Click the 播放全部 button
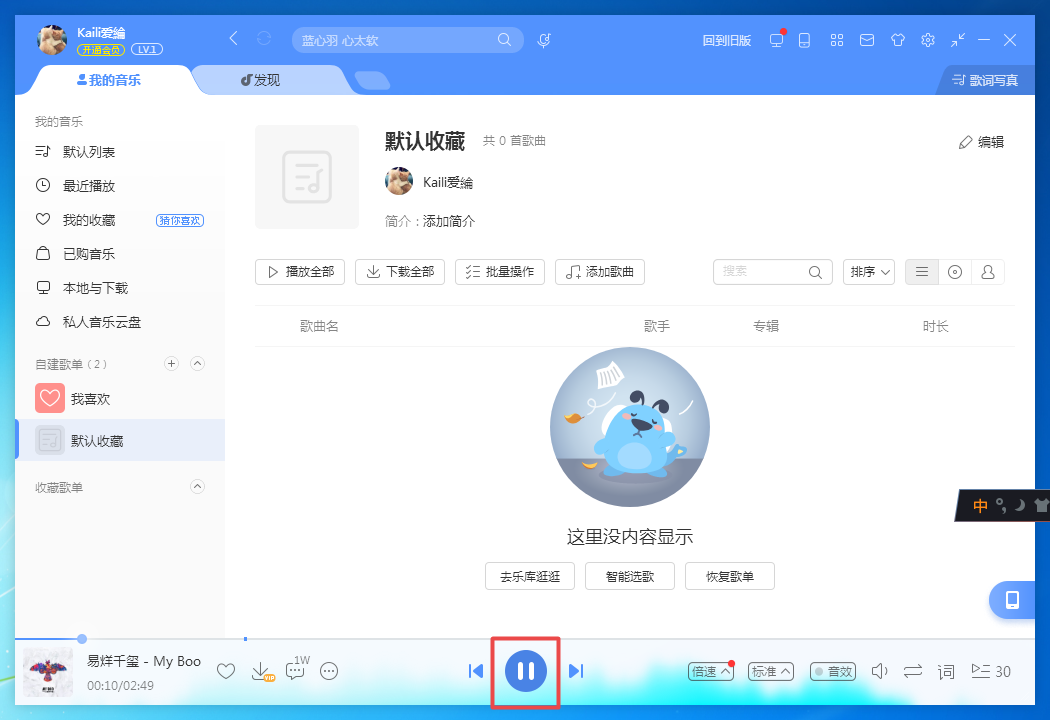 click(x=300, y=272)
